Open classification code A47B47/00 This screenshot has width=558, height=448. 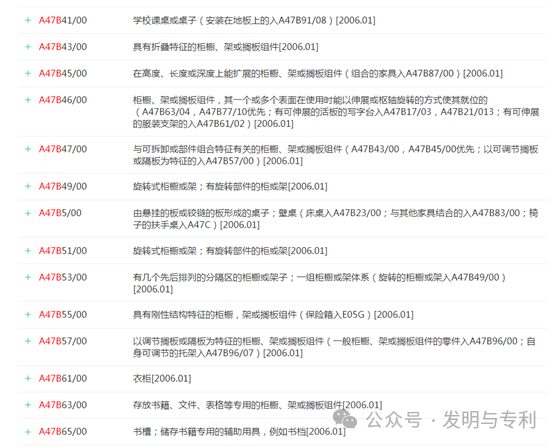(63, 149)
